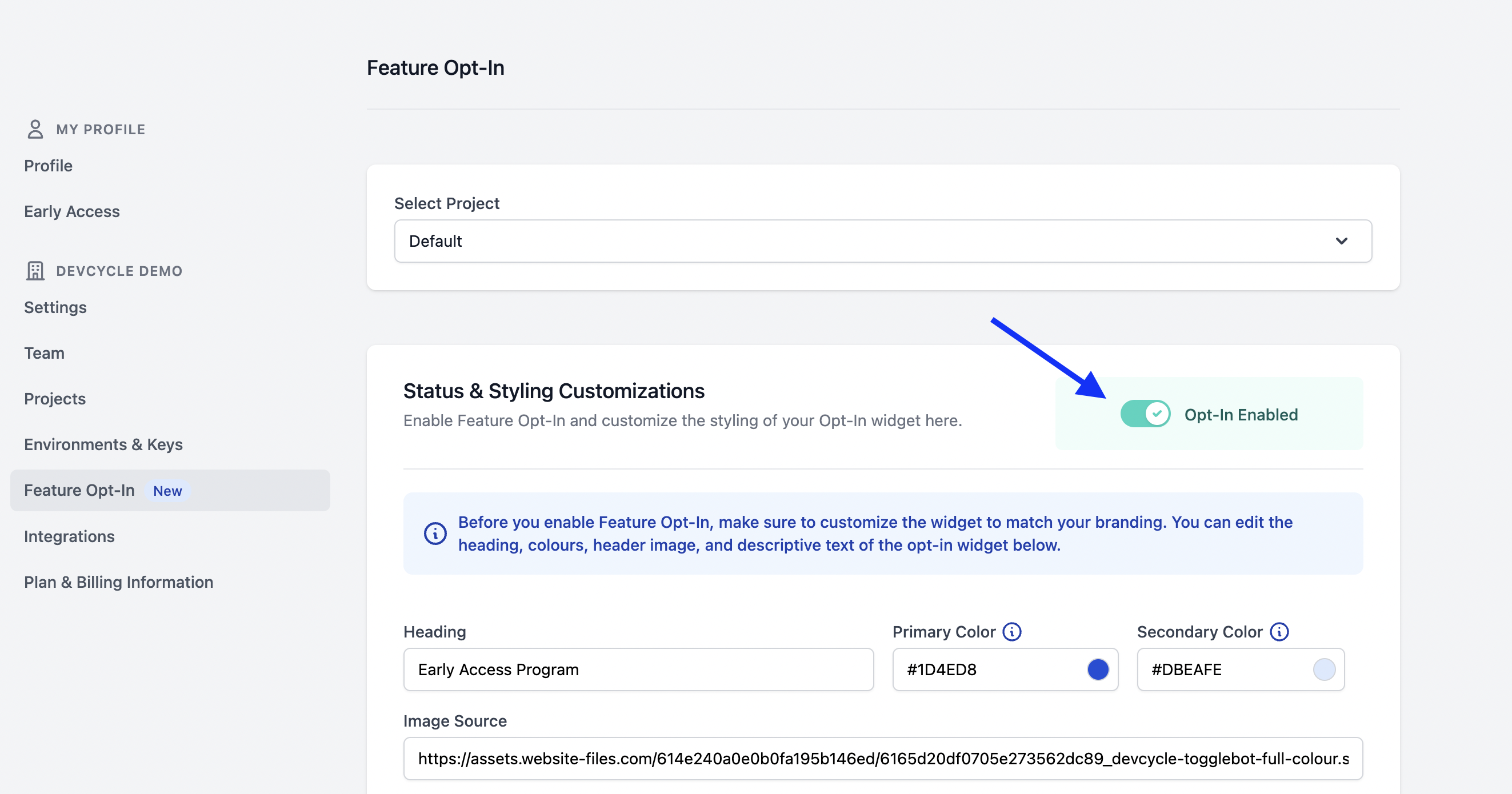Open Environments & Keys settings
The image size is (1512, 794).
(103, 444)
